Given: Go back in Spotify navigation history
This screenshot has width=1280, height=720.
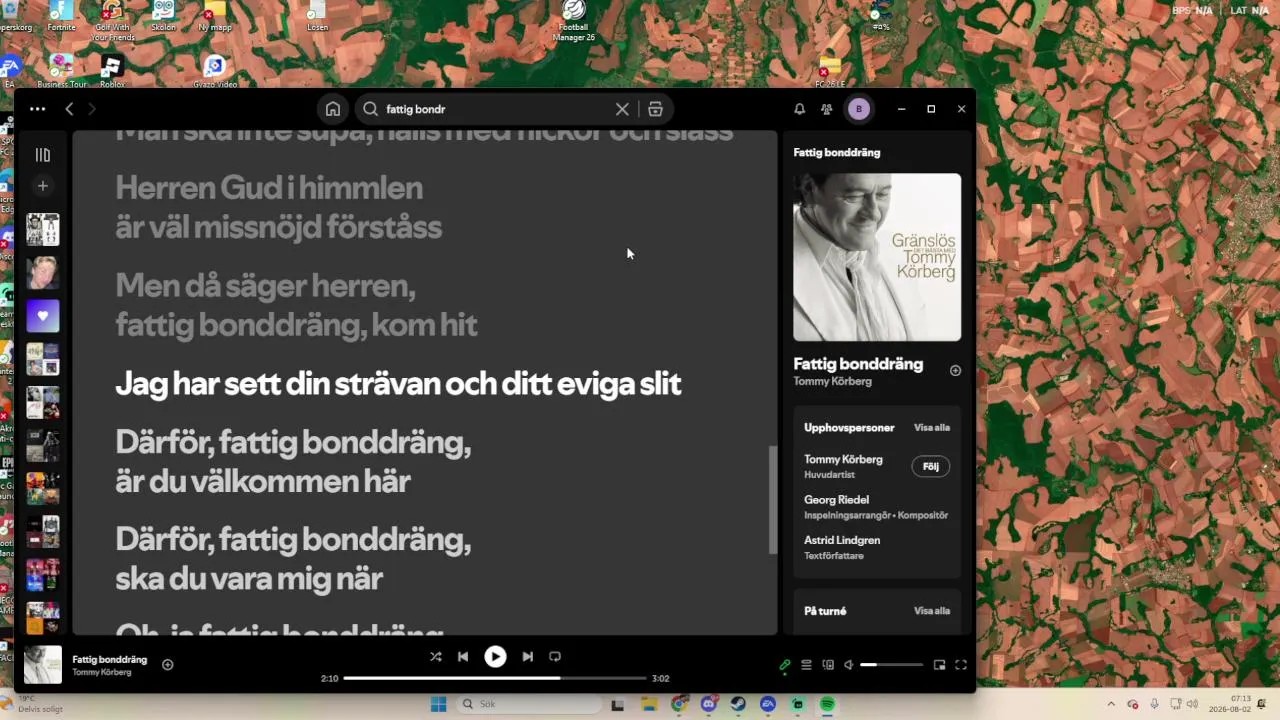Looking at the screenshot, I should pyautogui.click(x=69, y=109).
